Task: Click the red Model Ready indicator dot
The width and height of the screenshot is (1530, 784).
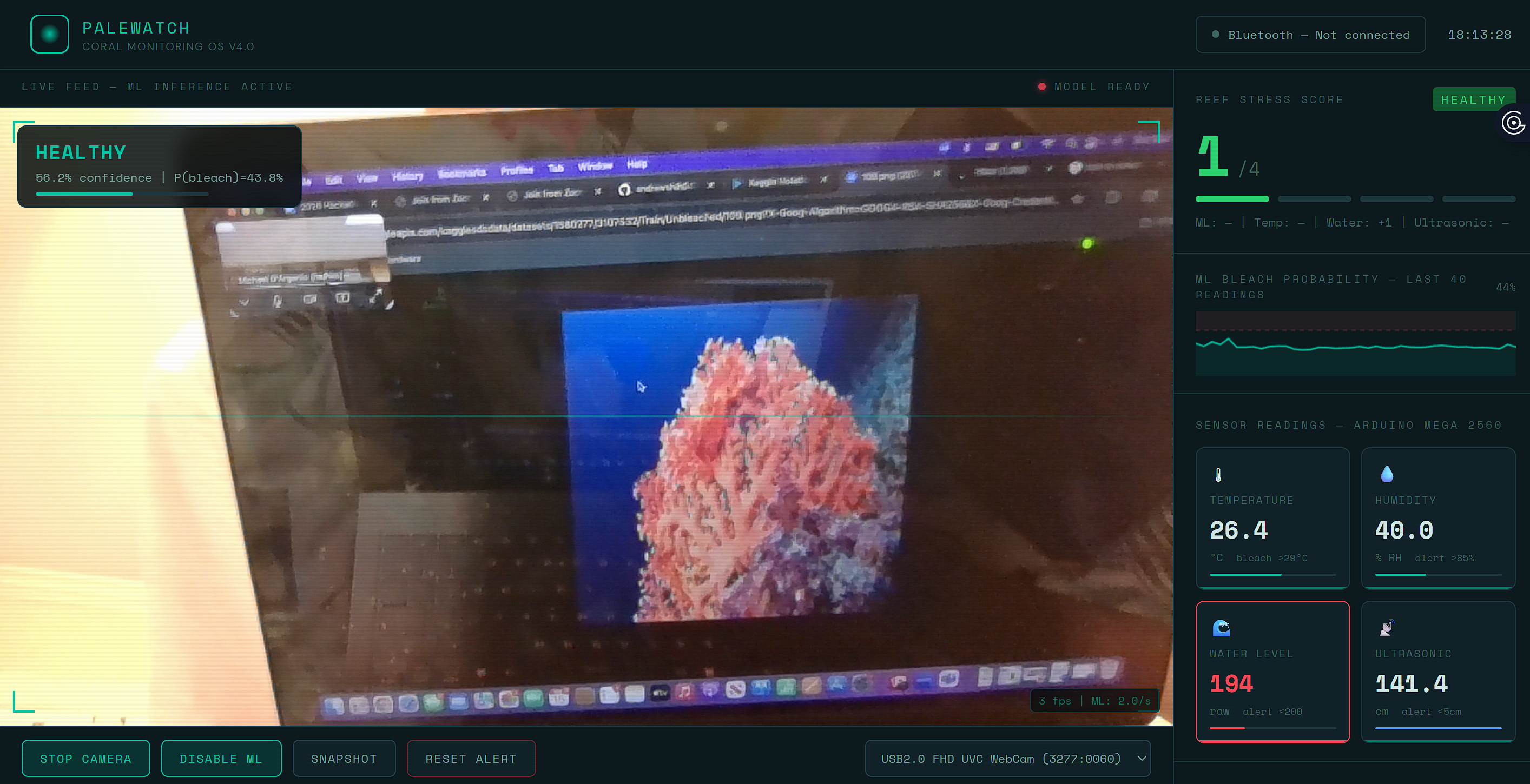Action: (x=1042, y=87)
